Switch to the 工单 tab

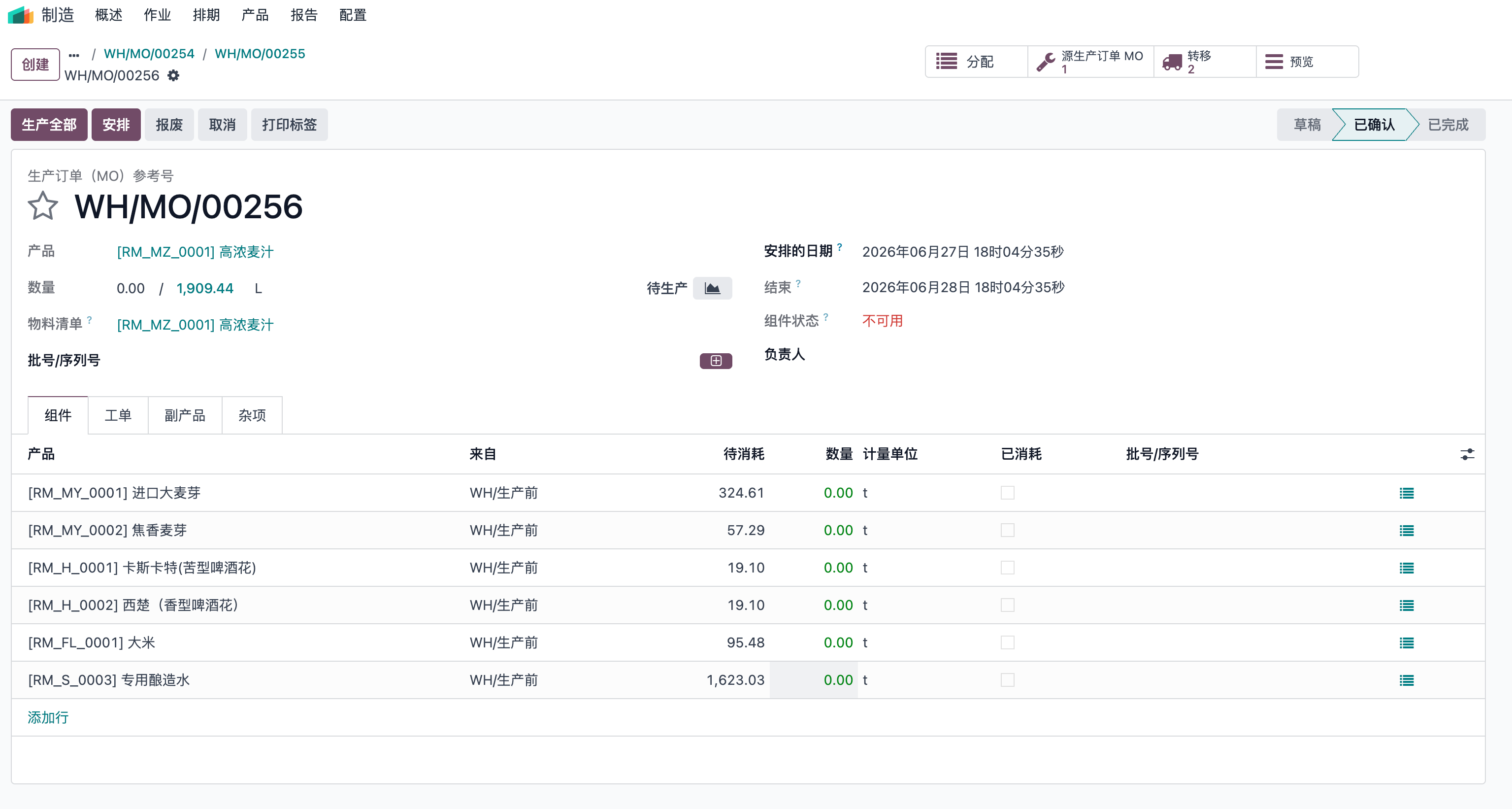coord(118,416)
